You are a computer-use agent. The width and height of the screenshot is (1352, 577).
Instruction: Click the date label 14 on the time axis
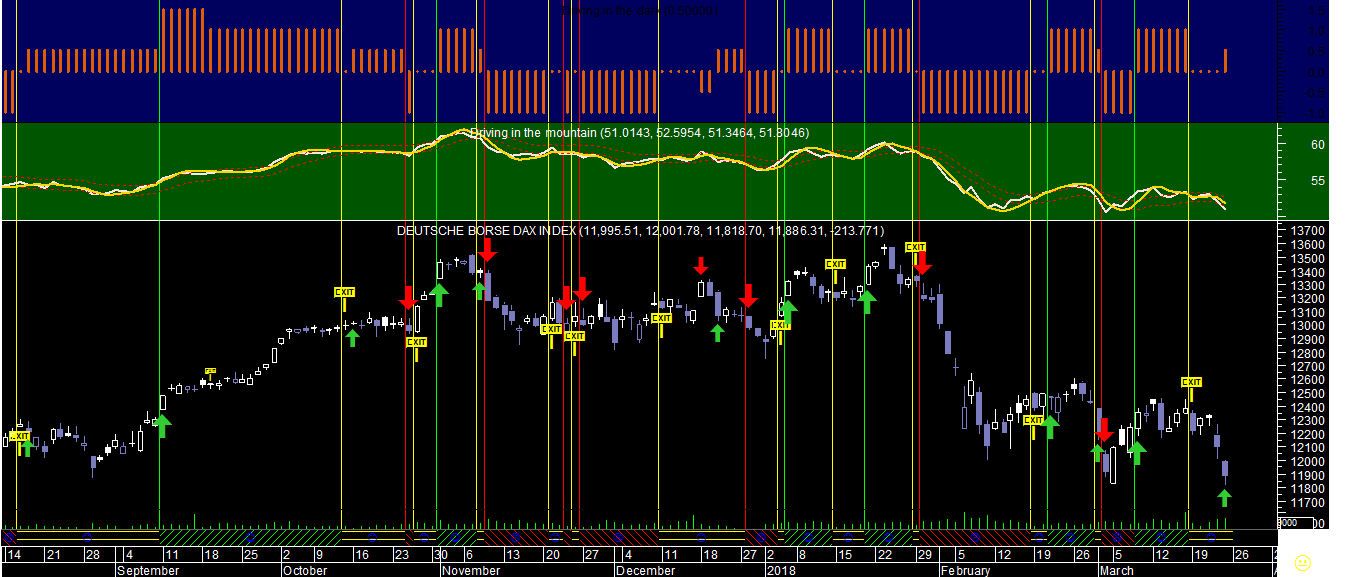coord(14,556)
